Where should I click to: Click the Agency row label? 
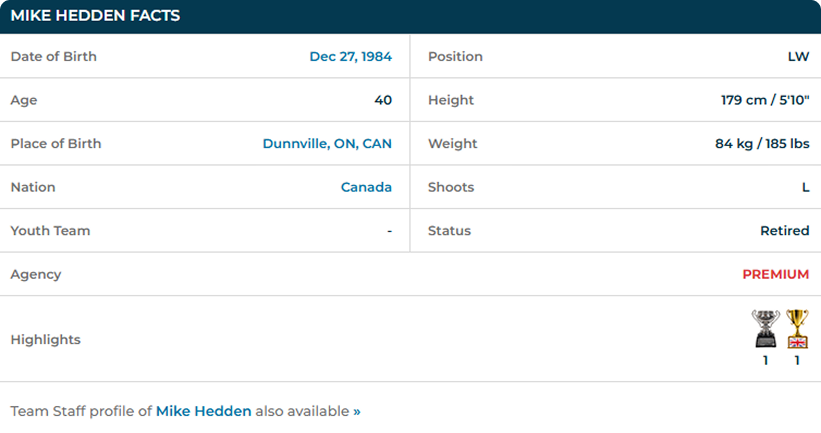pos(36,274)
